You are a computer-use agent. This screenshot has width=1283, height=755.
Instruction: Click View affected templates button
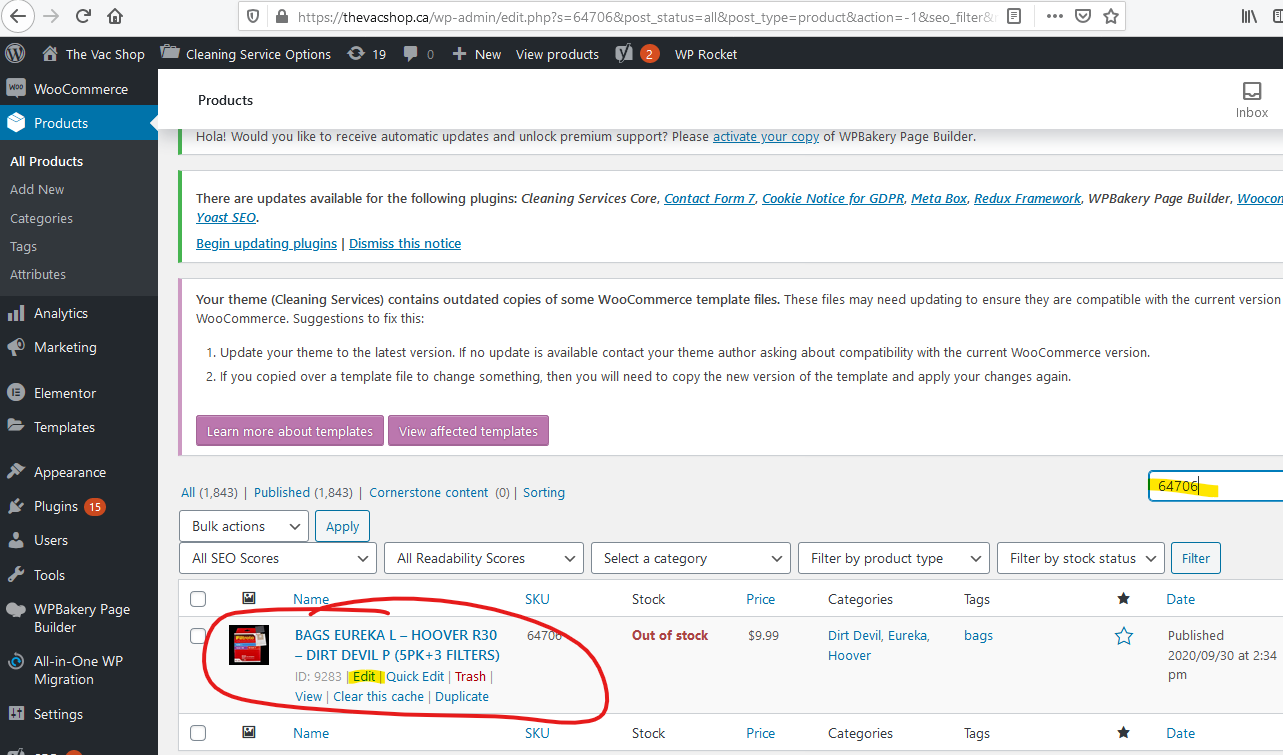point(468,431)
